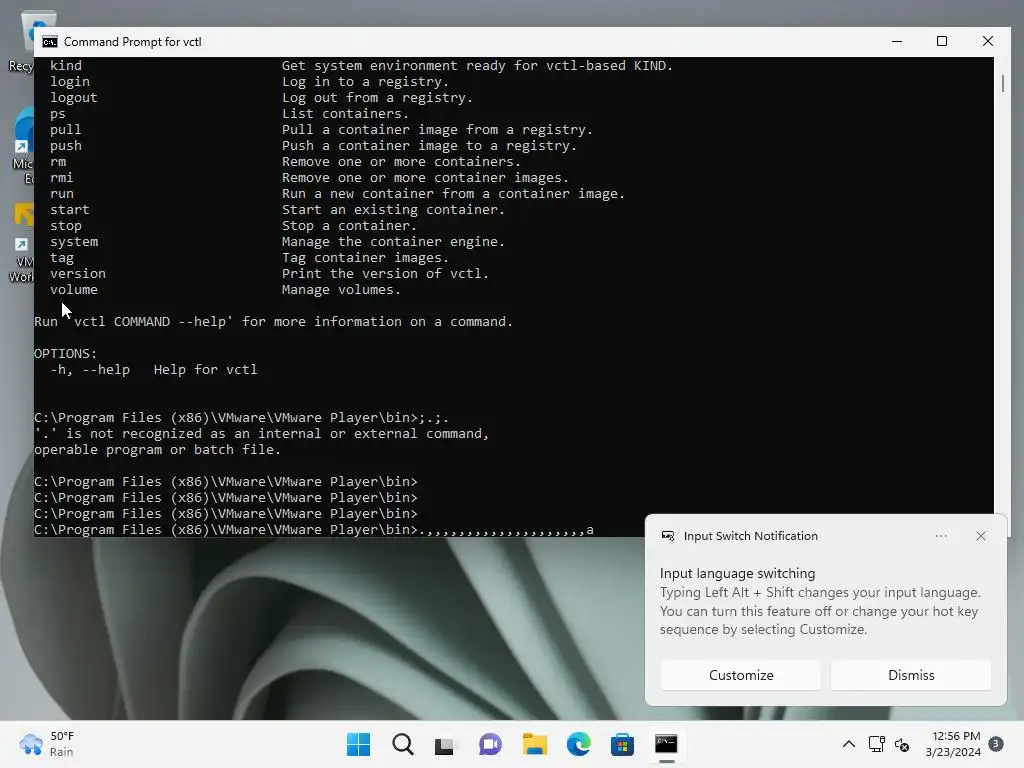Click the Command Prompt vertical scrollbar thumb

coord(1002,84)
